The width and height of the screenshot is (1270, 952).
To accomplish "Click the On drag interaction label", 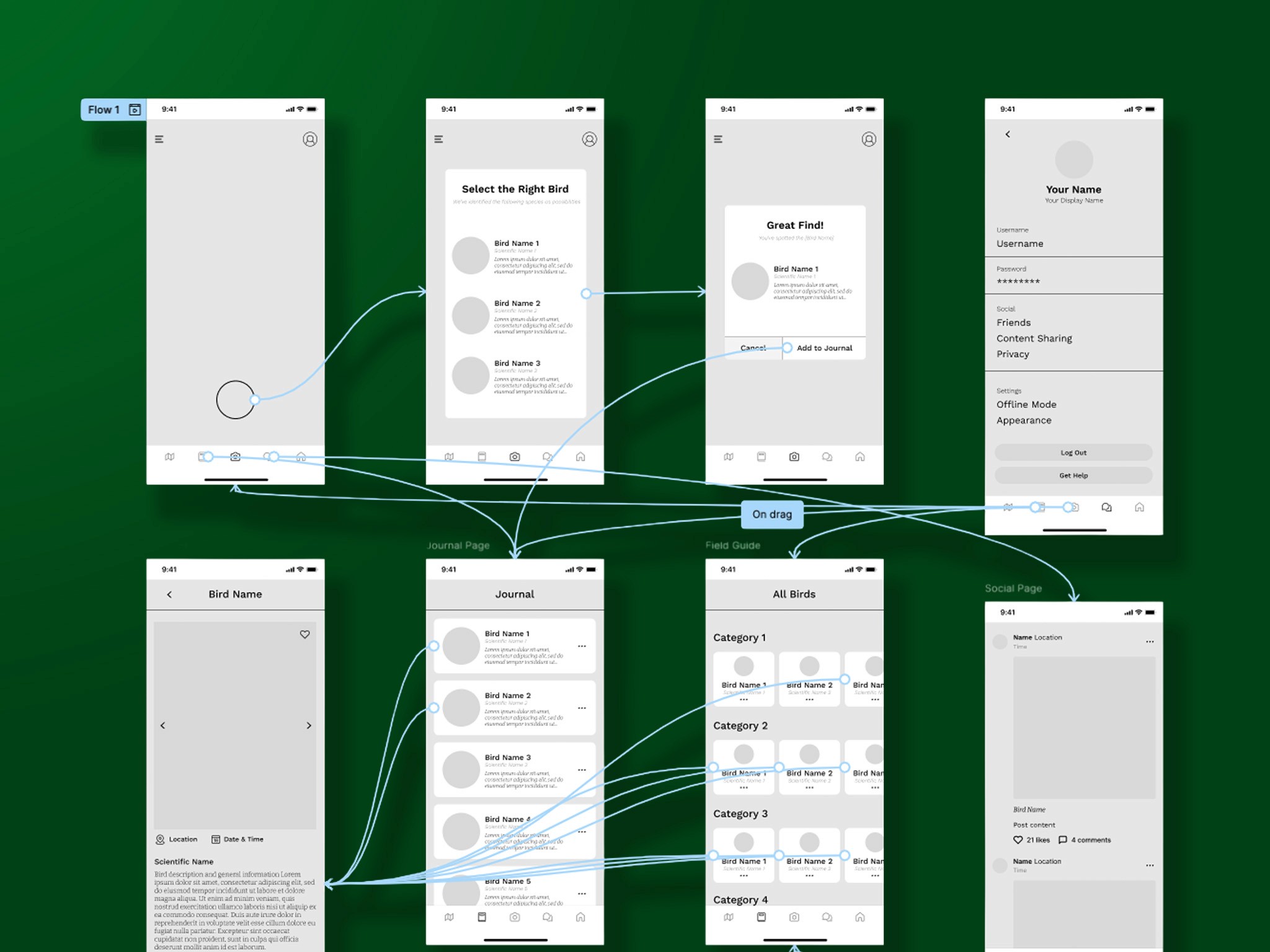I will click(772, 514).
